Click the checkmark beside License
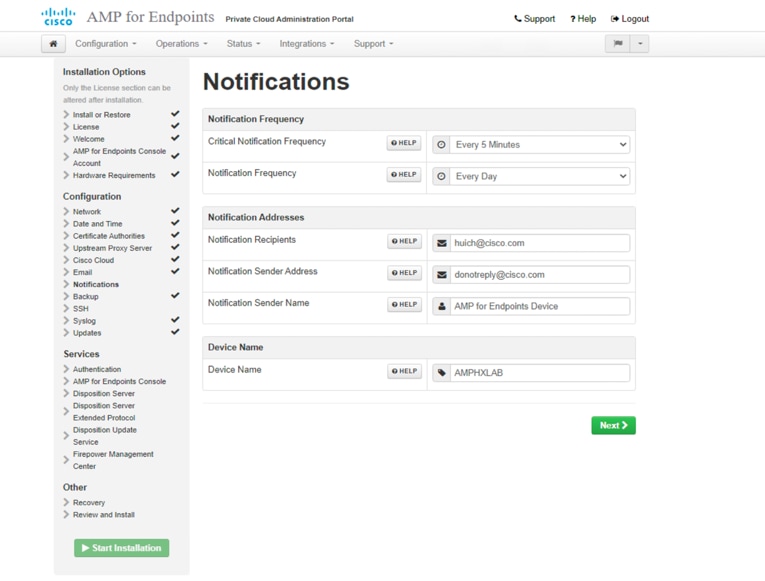 tap(175, 126)
